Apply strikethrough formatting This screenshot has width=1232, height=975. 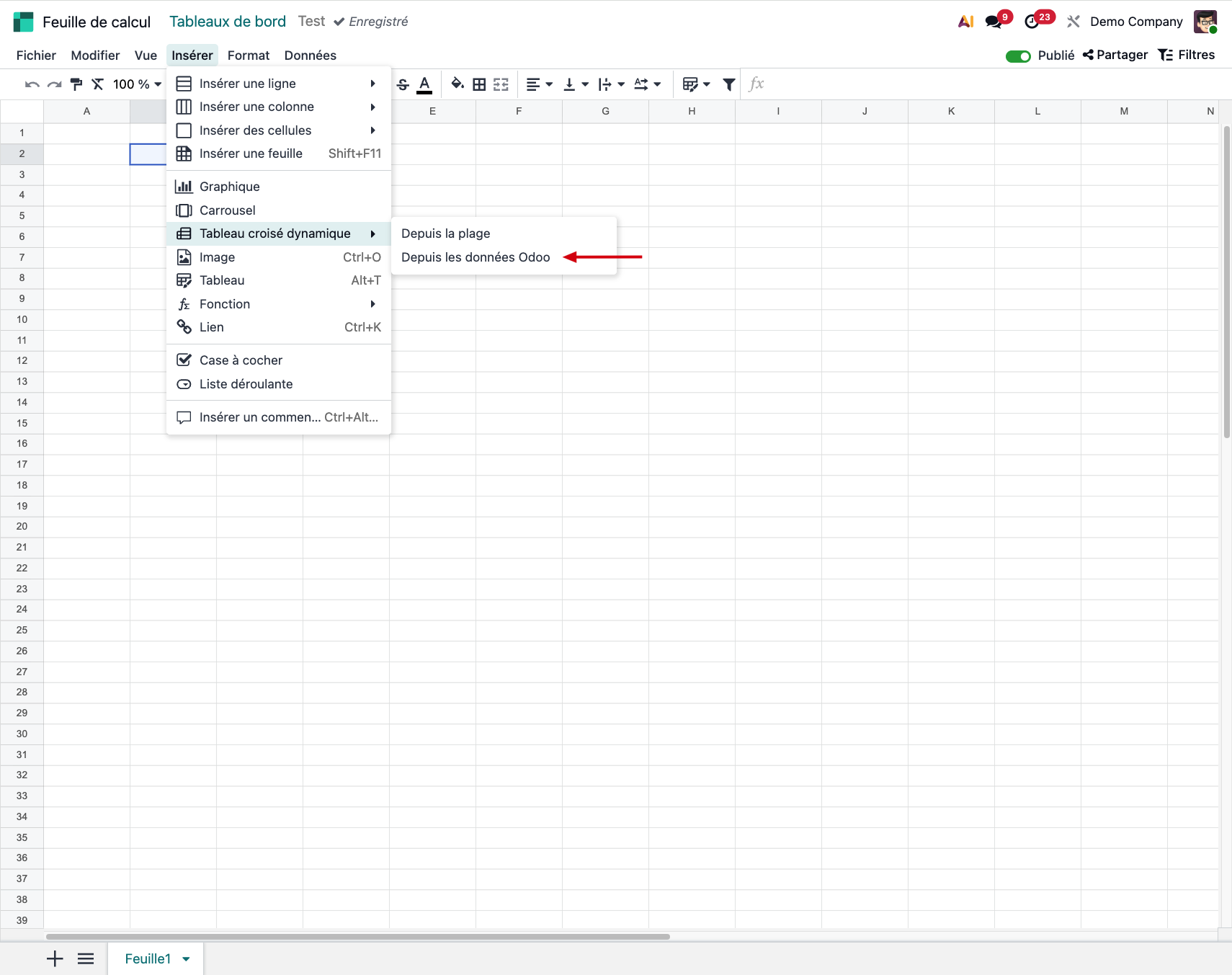click(x=403, y=84)
